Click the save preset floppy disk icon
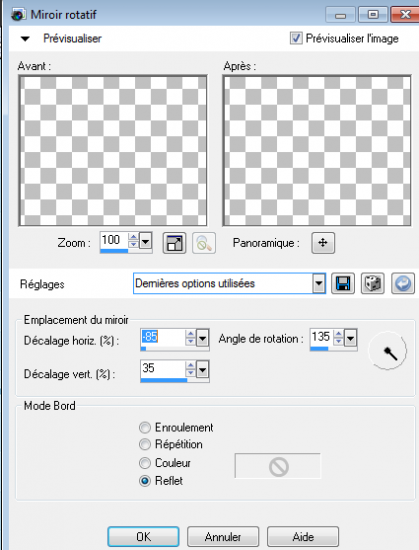 pos(343,283)
